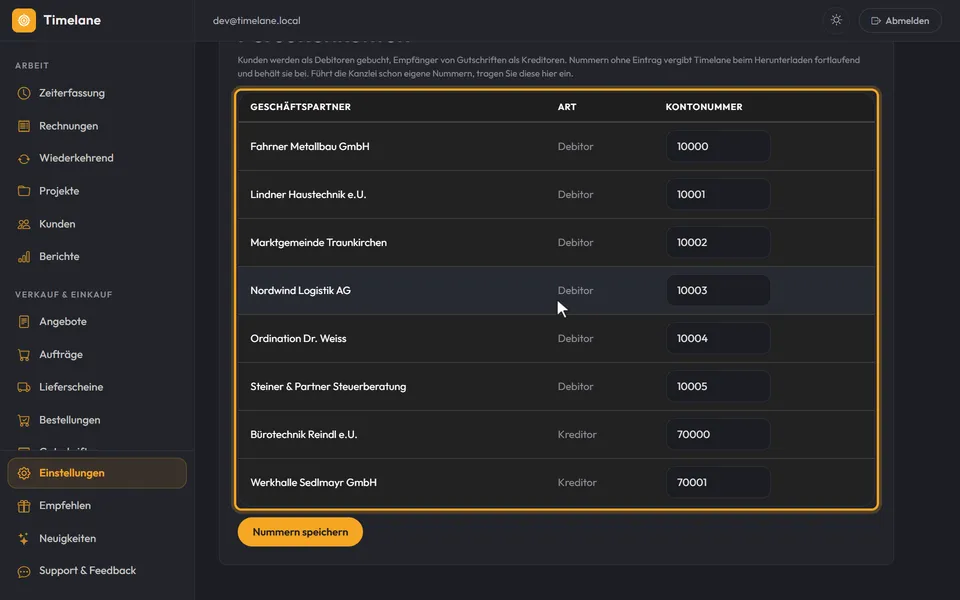Edit account number for Fahrner Metallbau GmbH
Viewport: 960px width, 600px height.
718,146
